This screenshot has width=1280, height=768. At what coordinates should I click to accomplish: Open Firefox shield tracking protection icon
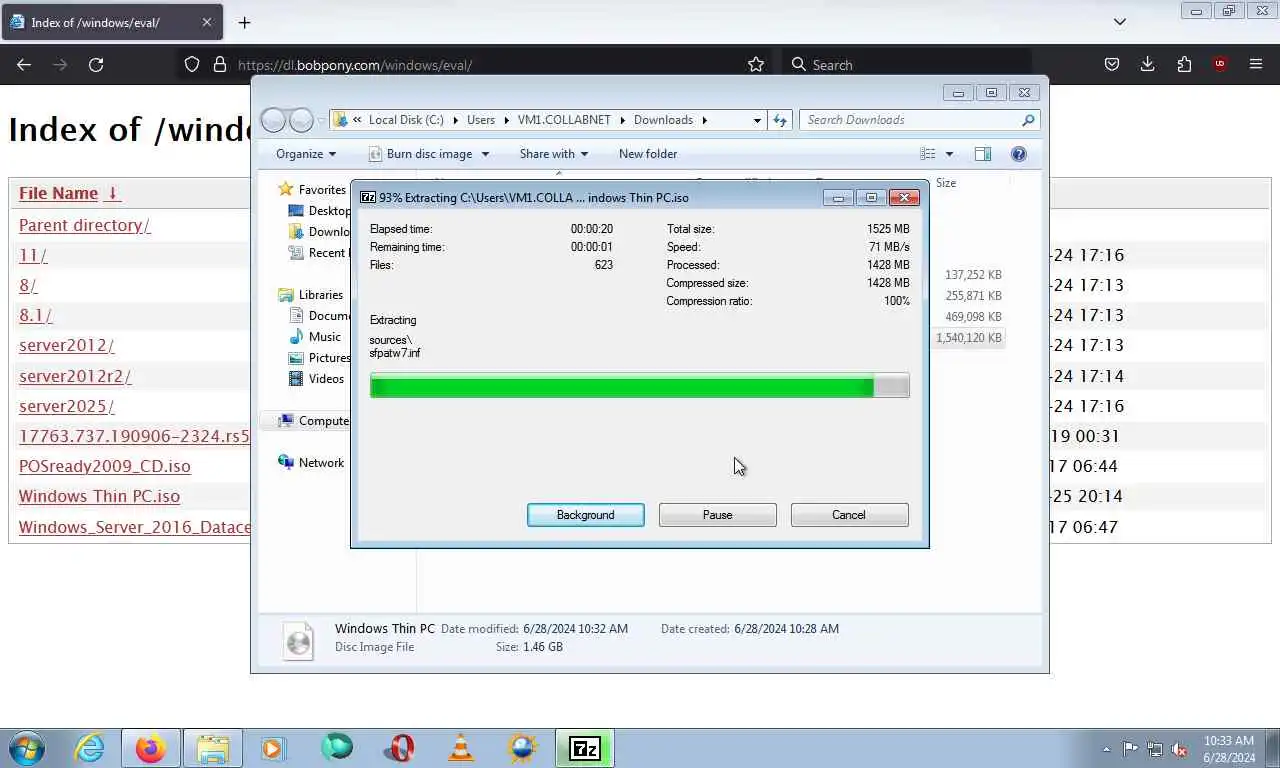point(192,64)
